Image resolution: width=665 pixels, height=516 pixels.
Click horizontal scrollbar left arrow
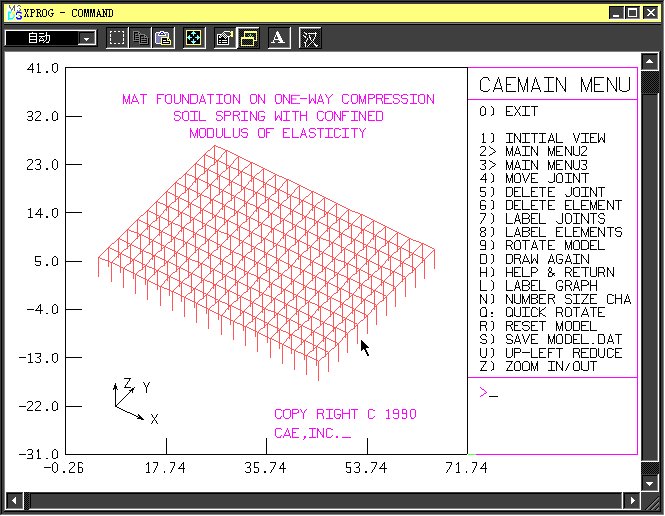point(14,501)
